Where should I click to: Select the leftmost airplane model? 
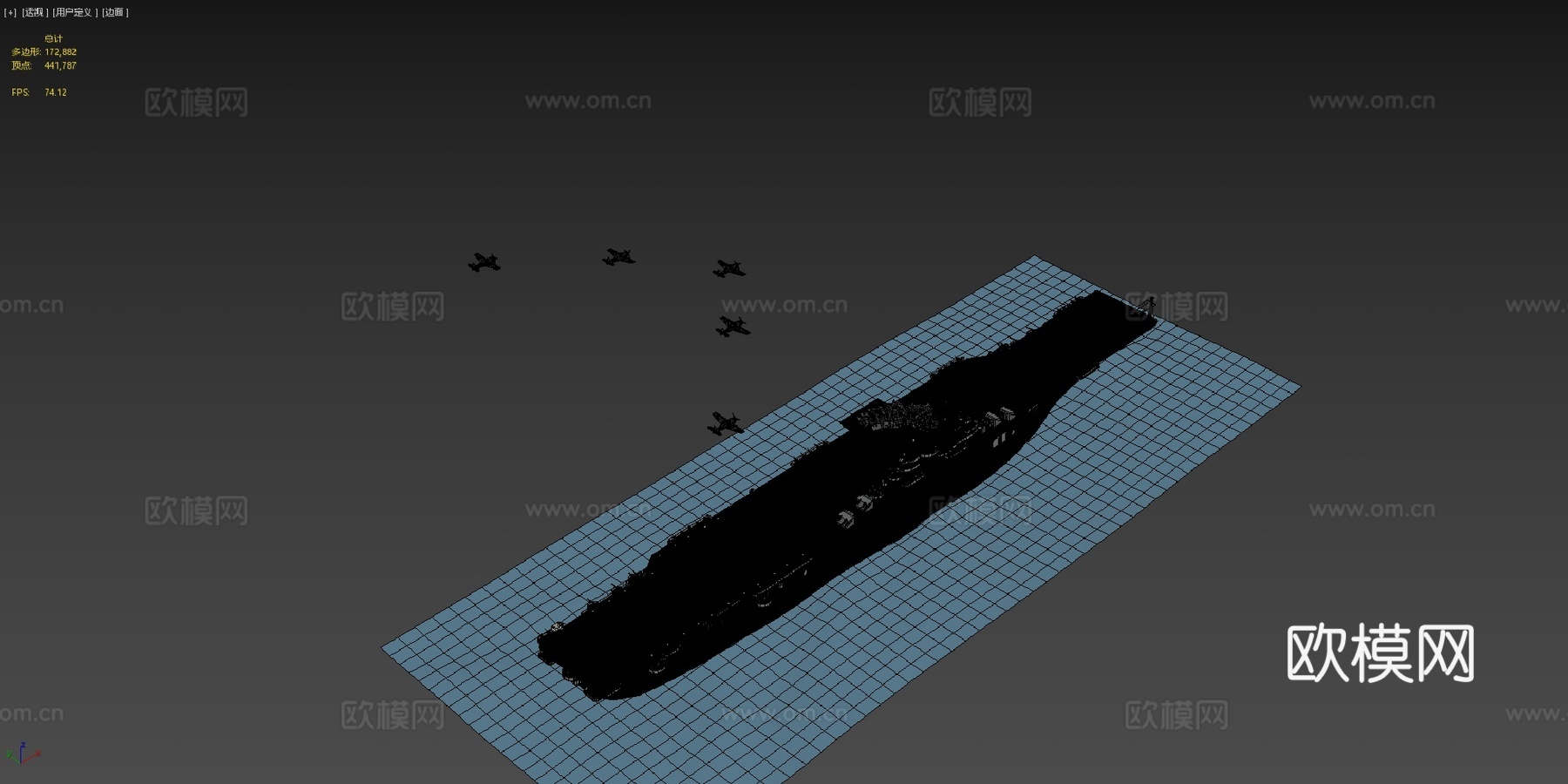pyautogui.click(x=484, y=262)
